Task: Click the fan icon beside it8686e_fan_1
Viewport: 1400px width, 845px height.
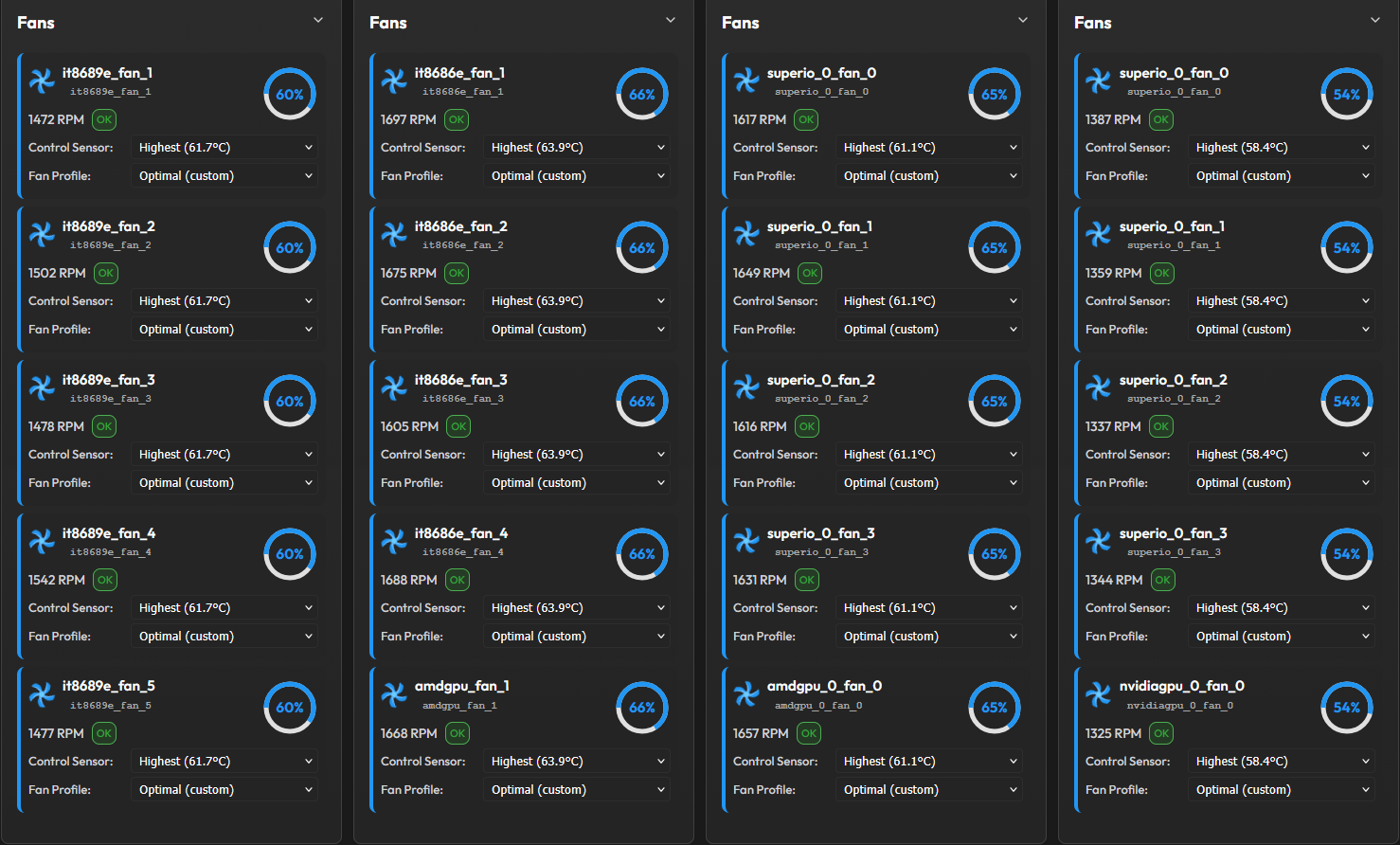Action: 394,81
